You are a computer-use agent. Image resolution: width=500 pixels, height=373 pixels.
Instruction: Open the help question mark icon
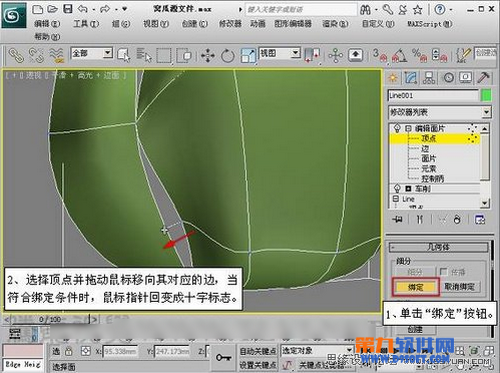(x=440, y=9)
